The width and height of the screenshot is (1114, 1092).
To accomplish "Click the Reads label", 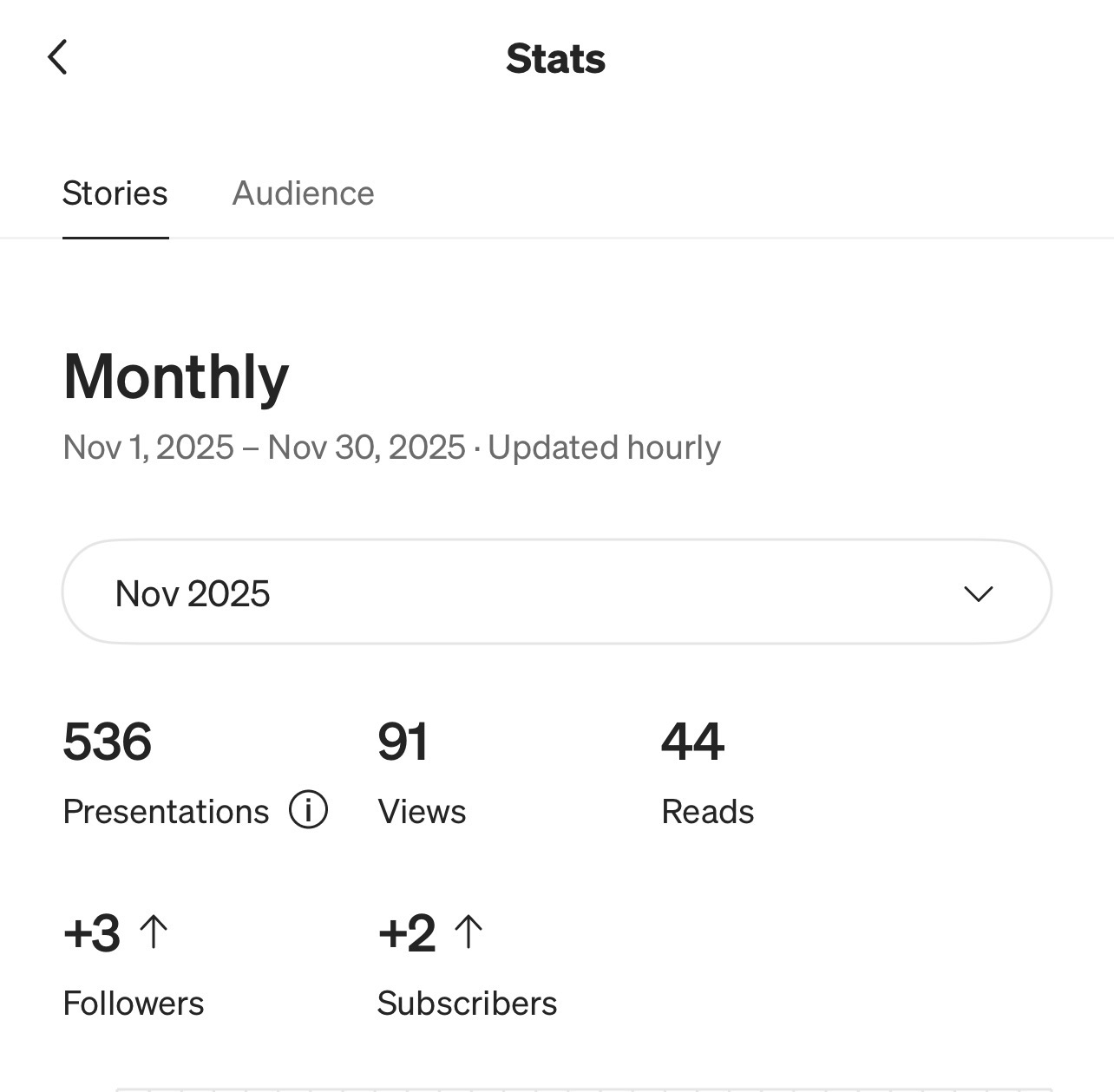I will coord(707,812).
